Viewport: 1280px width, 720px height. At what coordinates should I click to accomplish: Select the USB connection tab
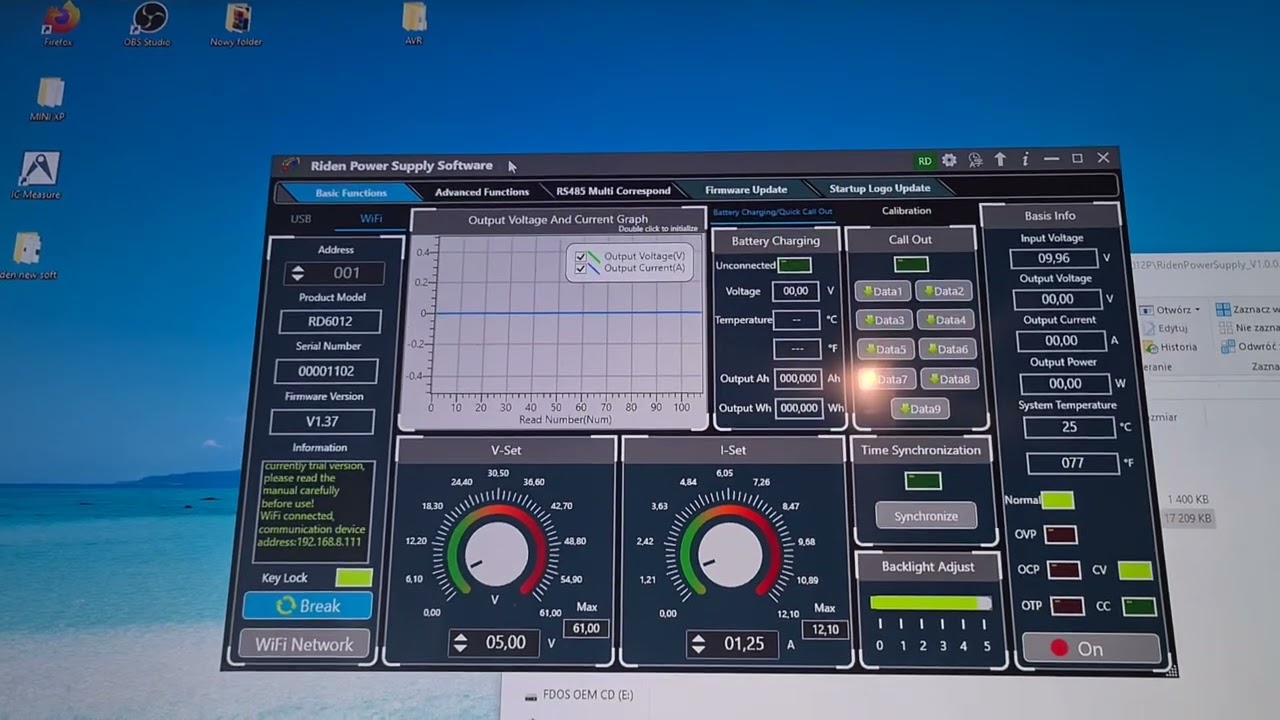coord(301,219)
